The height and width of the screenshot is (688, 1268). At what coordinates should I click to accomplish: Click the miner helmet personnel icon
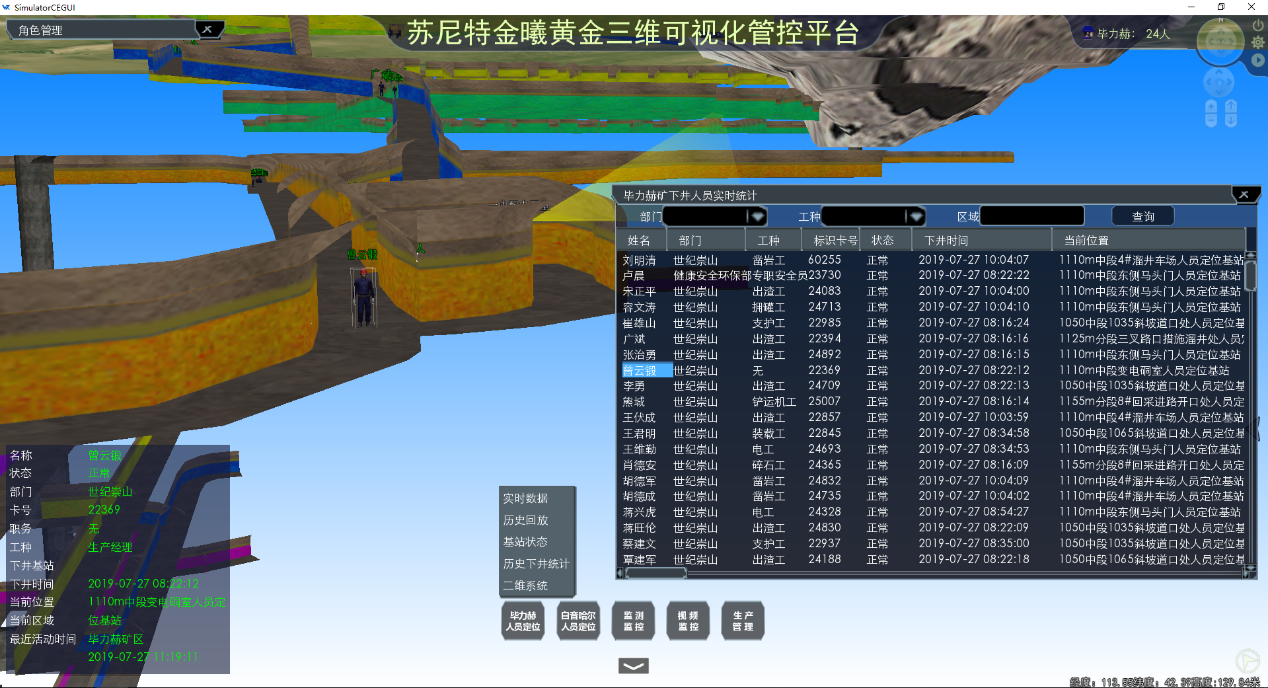click(1087, 33)
